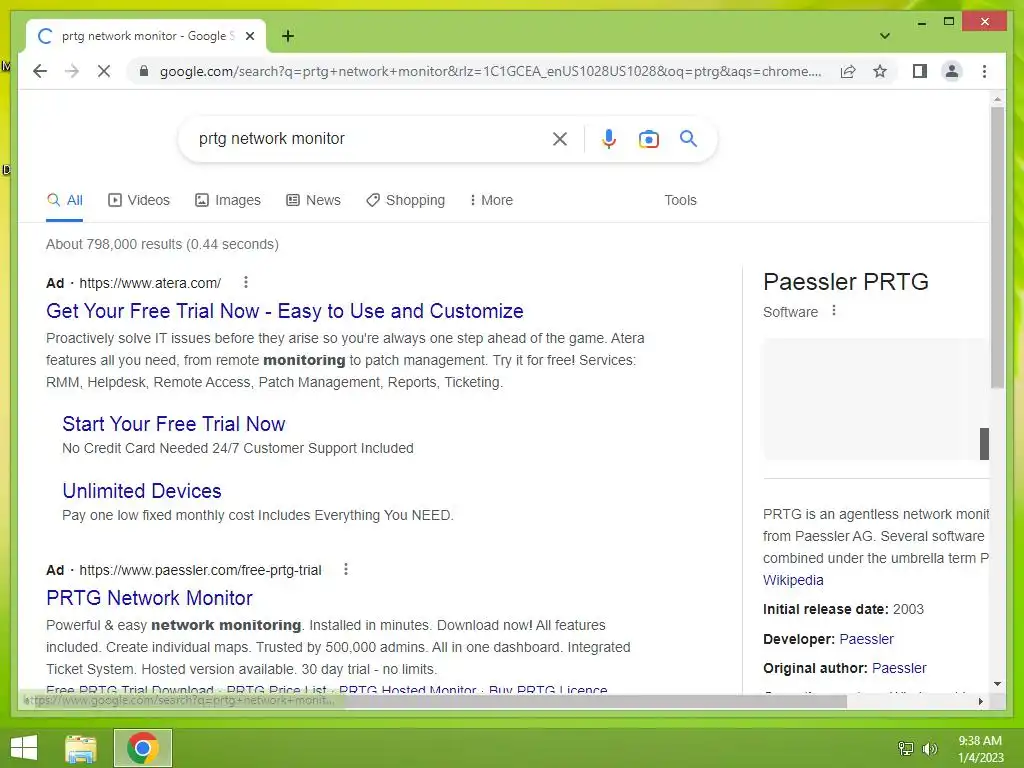The image size is (1024, 768).
Task: Switch to Videos results
Action: tap(138, 200)
